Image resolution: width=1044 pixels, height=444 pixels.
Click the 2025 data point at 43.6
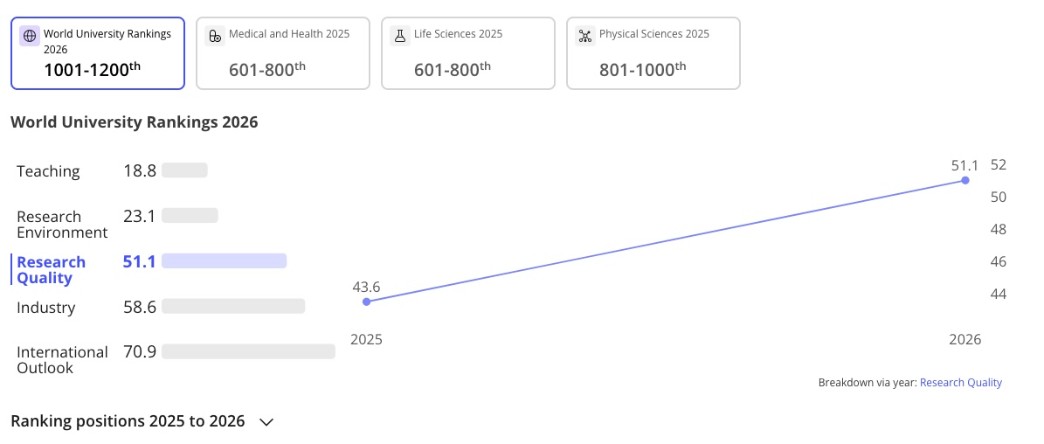pyautogui.click(x=366, y=301)
